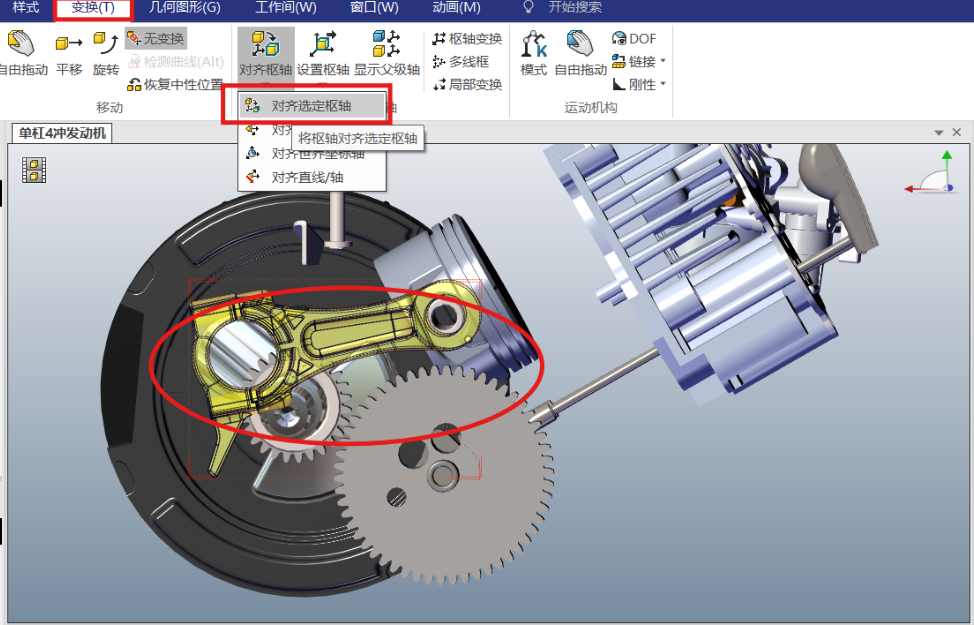The image size is (974, 625).
Task: Click the 开始搜索 search field
Action: (x=575, y=7)
